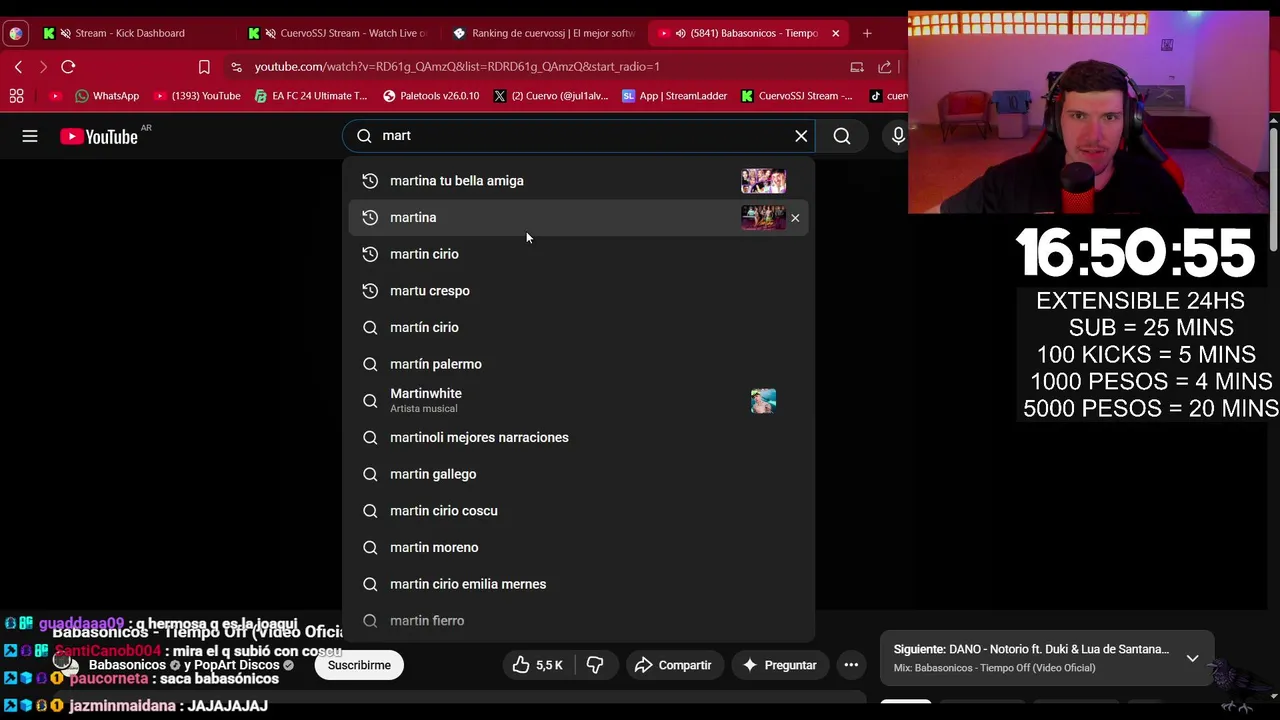Open the cast/screen icon in address bar
Viewport: 1280px width, 720px height.
pos(857,67)
